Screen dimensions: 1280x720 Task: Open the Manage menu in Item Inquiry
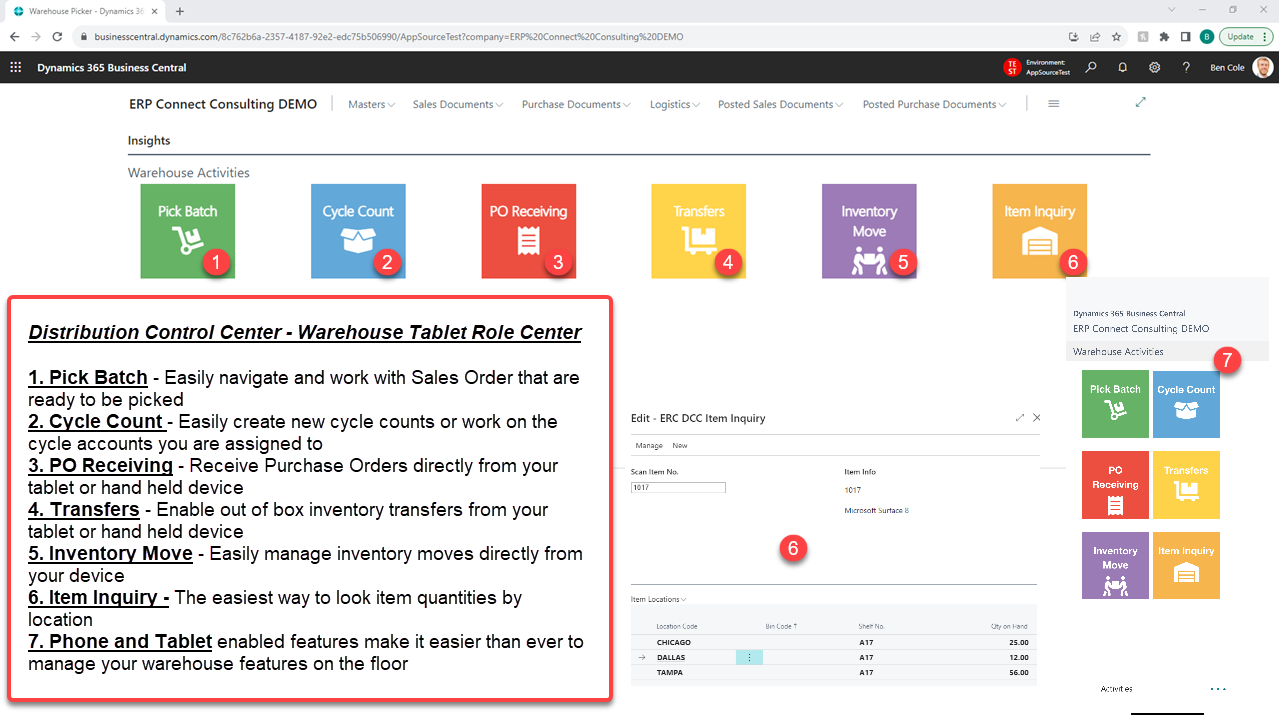[x=649, y=445]
